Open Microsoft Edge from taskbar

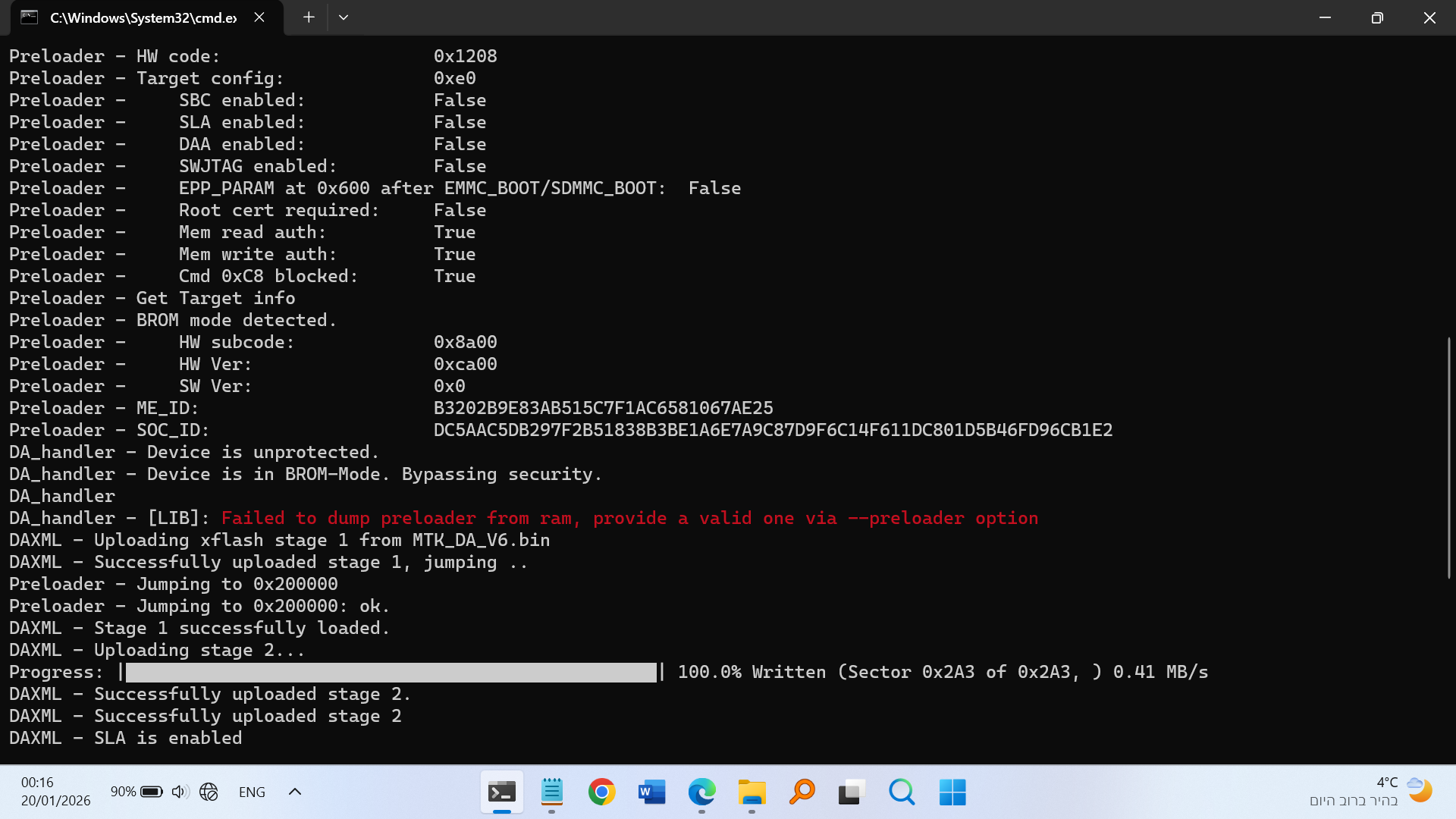coord(701,792)
